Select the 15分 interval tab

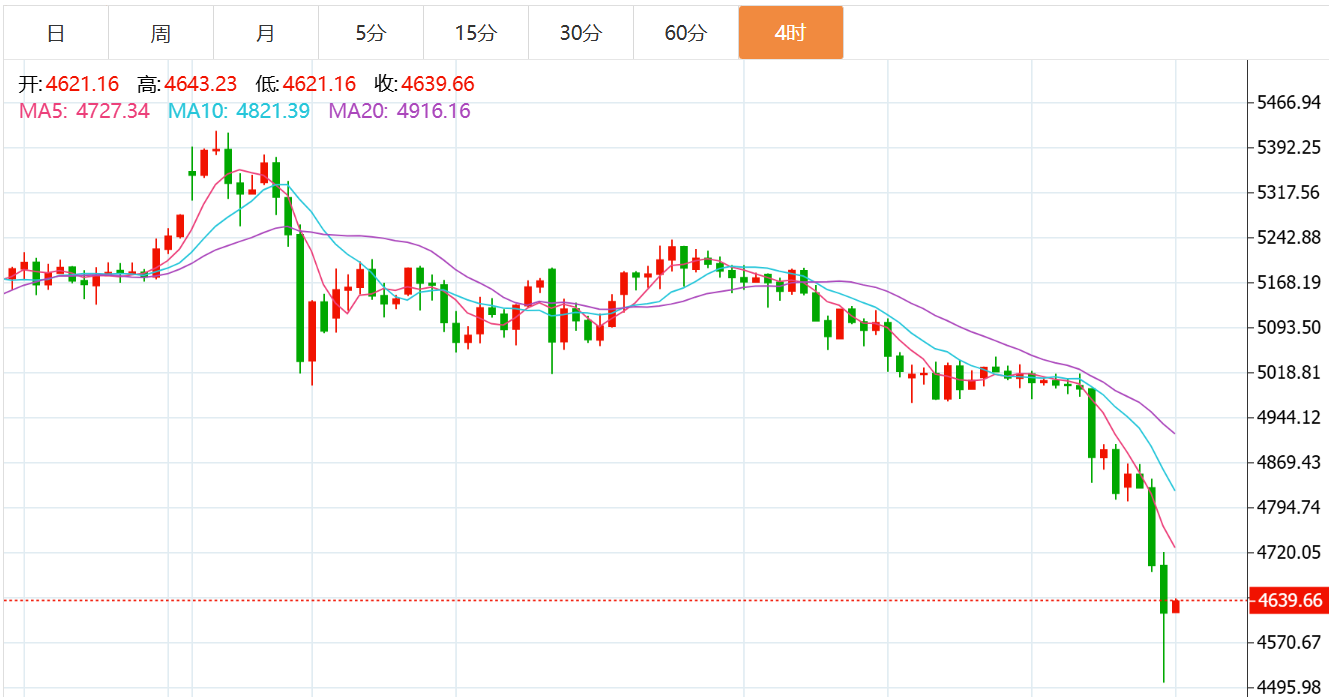click(x=476, y=33)
